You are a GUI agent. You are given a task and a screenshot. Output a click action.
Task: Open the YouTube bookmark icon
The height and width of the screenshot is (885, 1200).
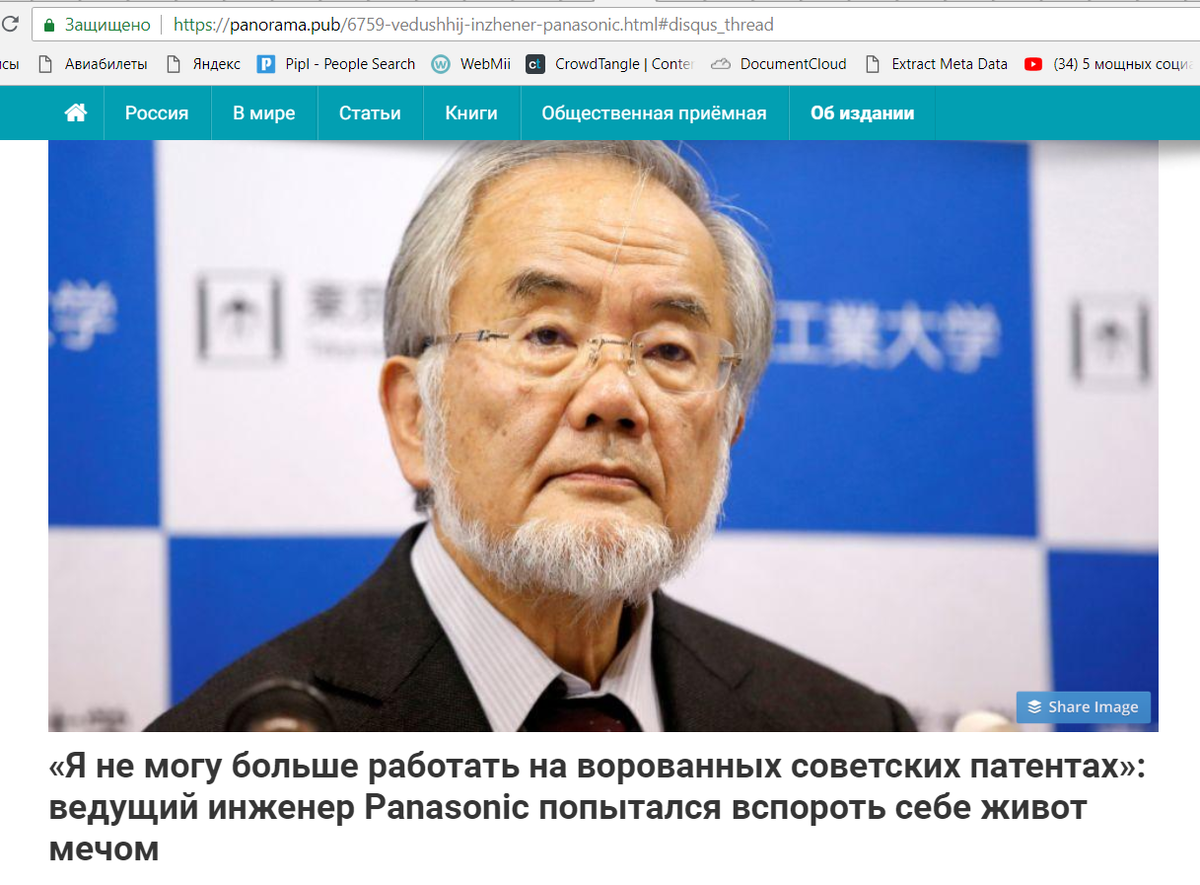pyautogui.click(x=1033, y=64)
